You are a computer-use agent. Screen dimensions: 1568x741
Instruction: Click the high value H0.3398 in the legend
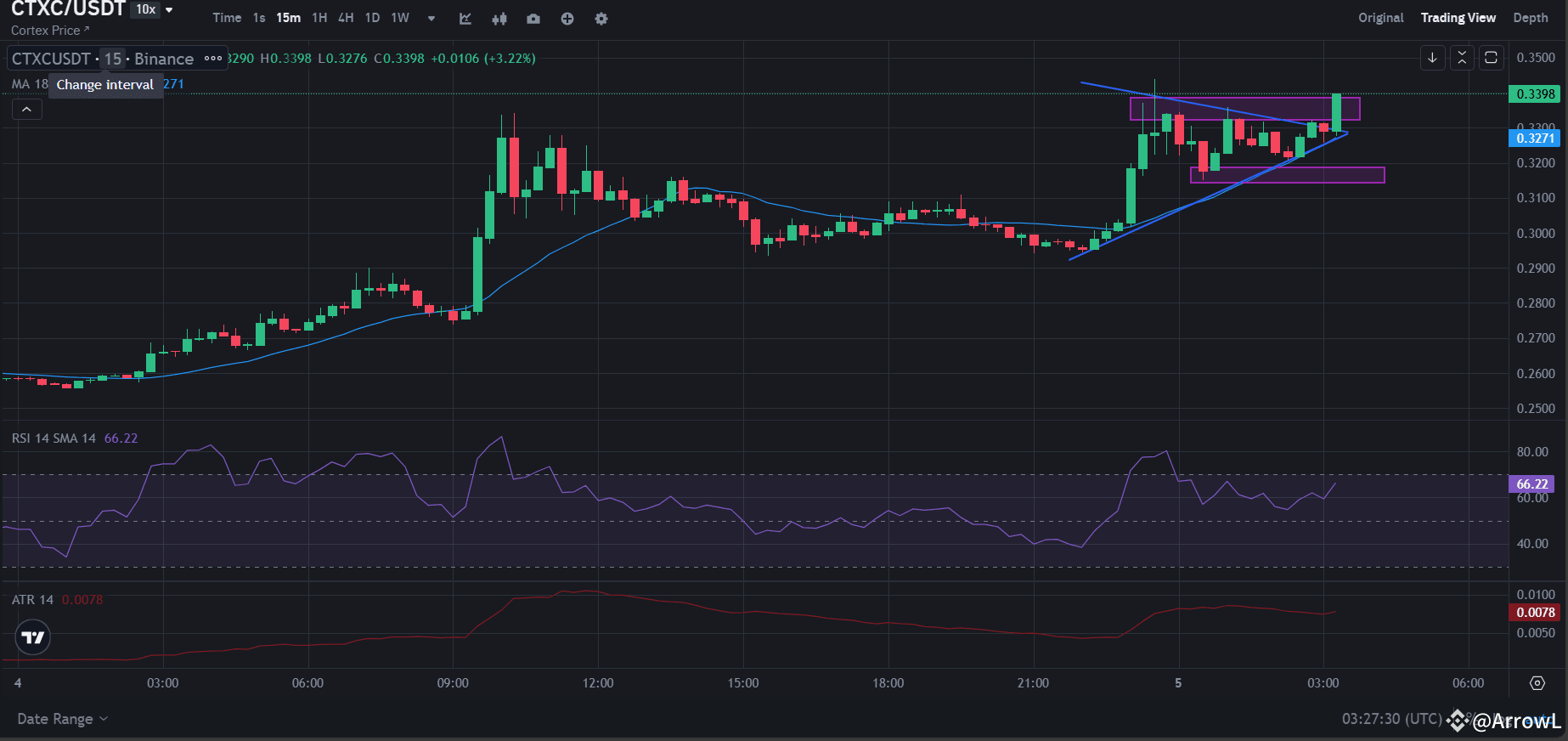tap(285, 59)
